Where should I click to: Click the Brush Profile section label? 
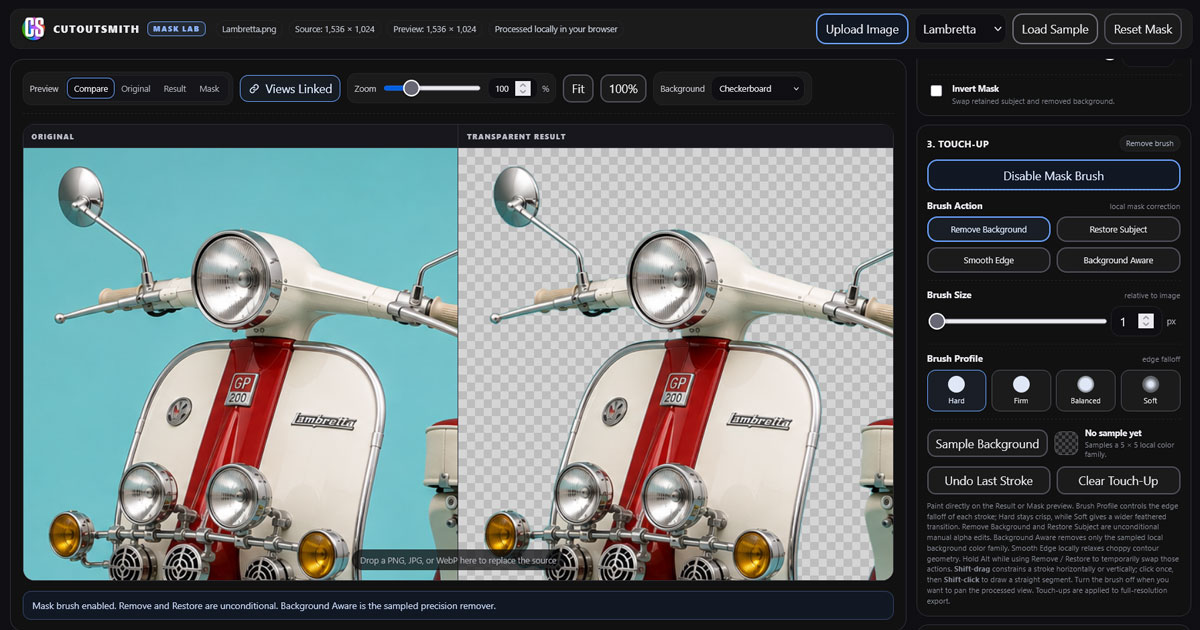pyautogui.click(x=955, y=358)
